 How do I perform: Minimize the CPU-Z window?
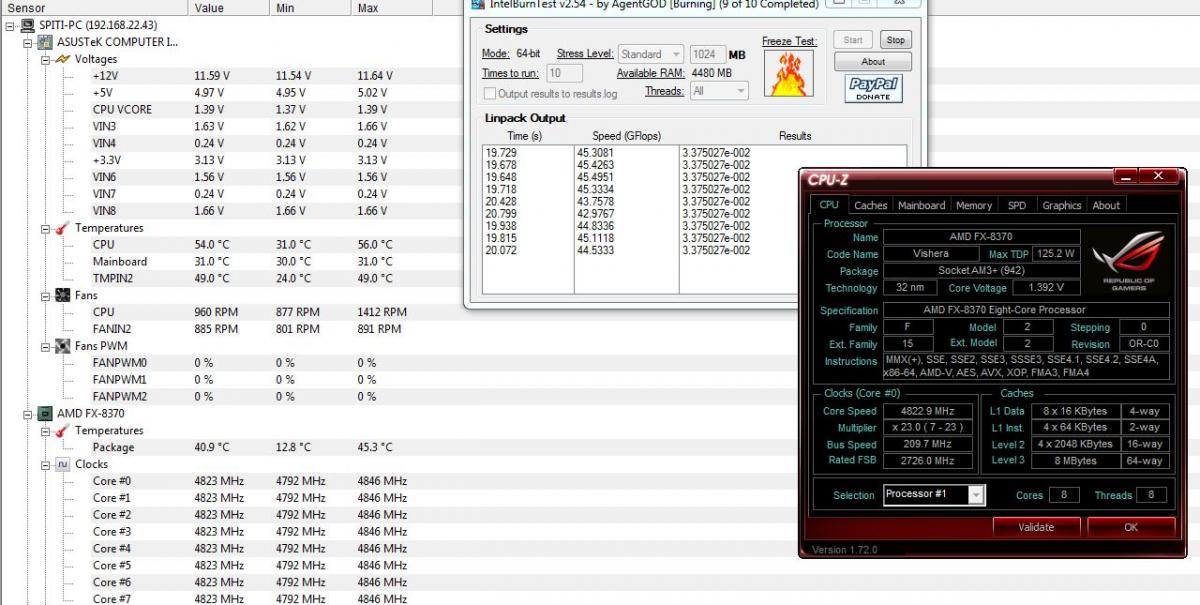click(1125, 177)
